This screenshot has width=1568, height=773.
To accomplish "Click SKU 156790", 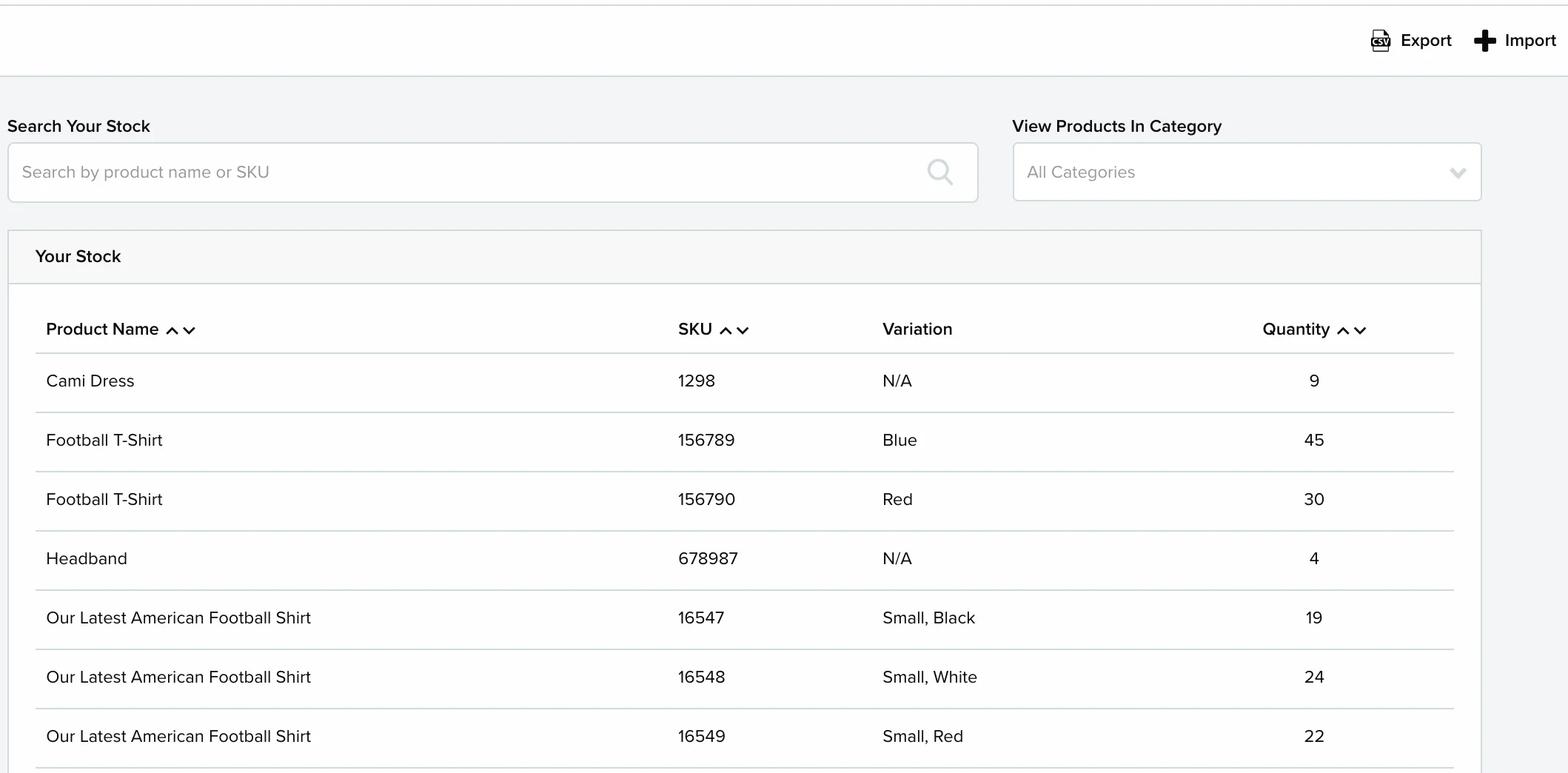I will click(707, 500).
